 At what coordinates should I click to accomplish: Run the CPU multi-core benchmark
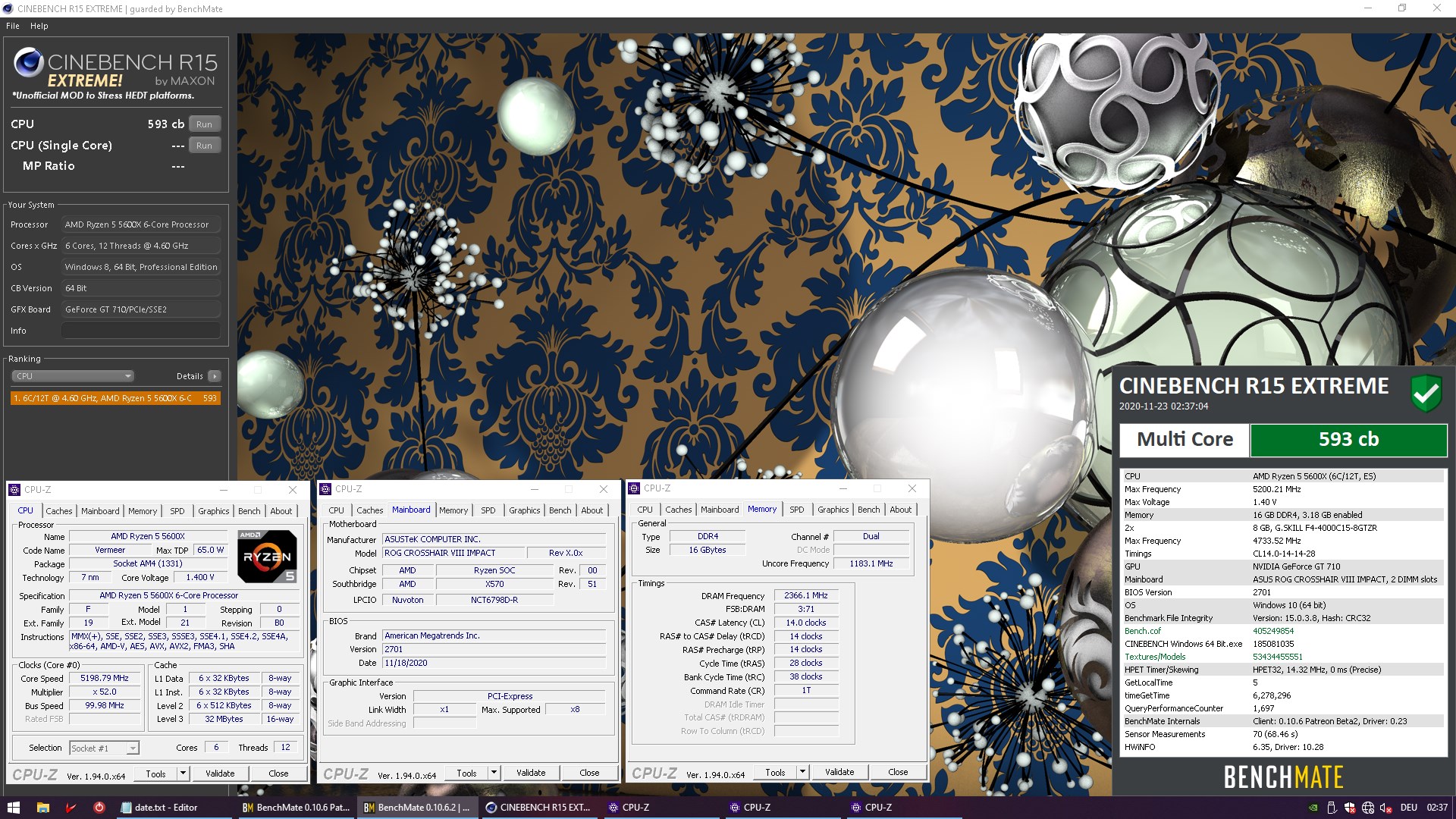point(204,124)
